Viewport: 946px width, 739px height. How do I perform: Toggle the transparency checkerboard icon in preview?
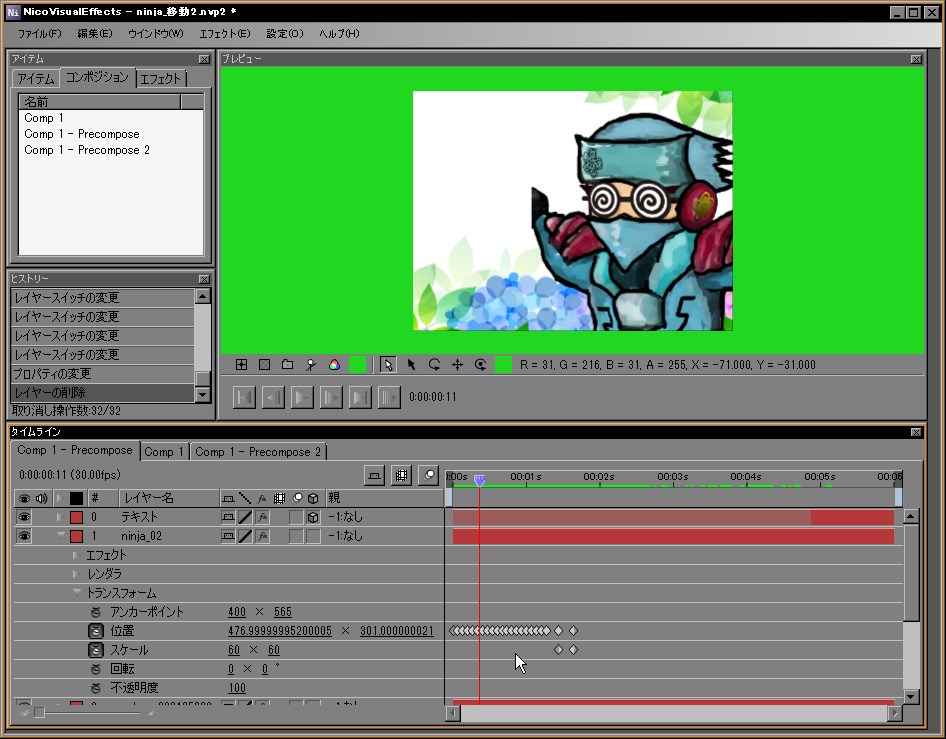264,364
